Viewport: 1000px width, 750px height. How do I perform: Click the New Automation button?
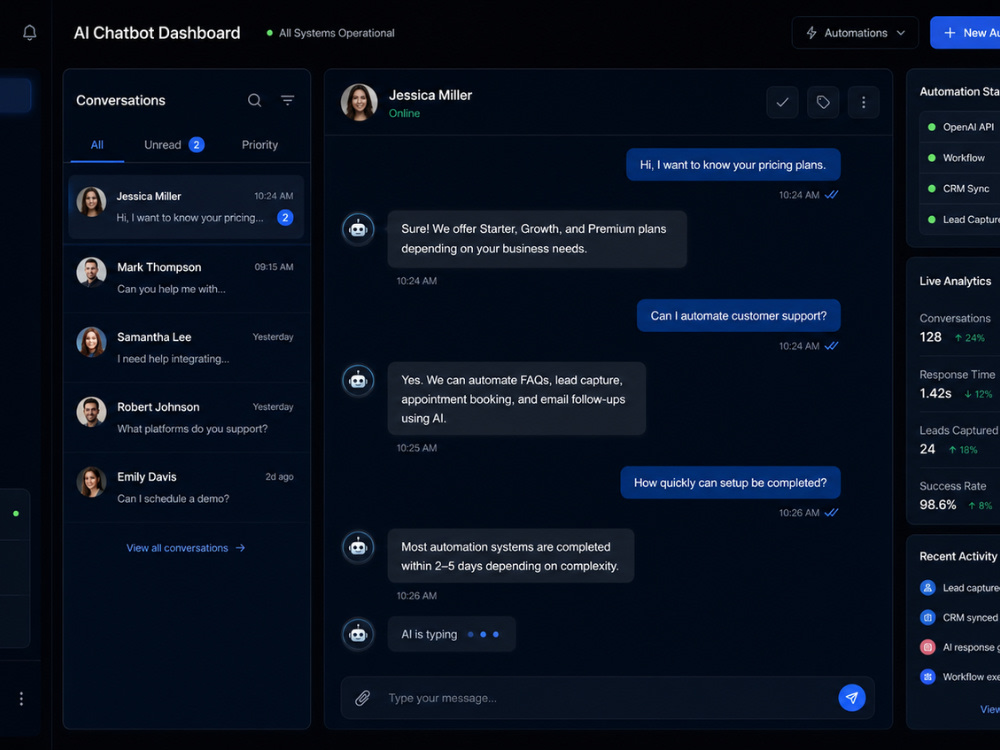pos(965,33)
